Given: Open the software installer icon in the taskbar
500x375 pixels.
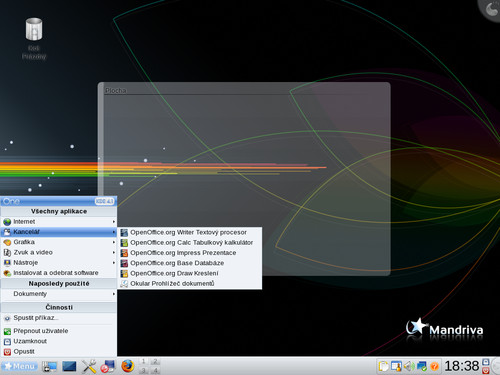Looking at the screenshot, I should 108,366.
